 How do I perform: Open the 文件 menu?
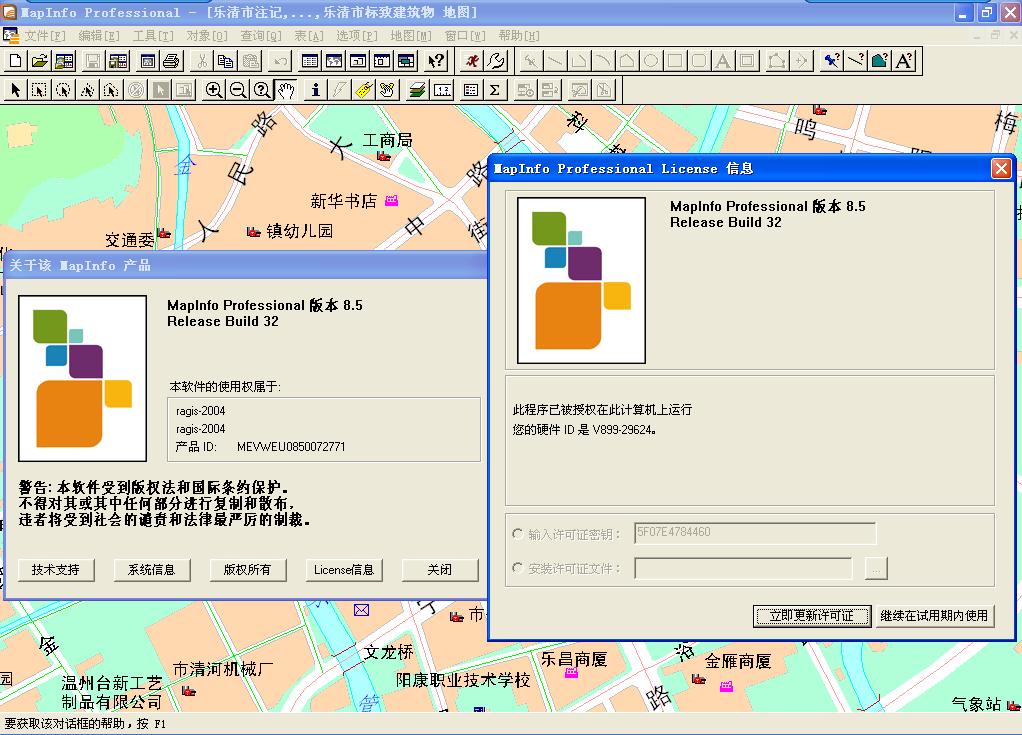(x=45, y=36)
